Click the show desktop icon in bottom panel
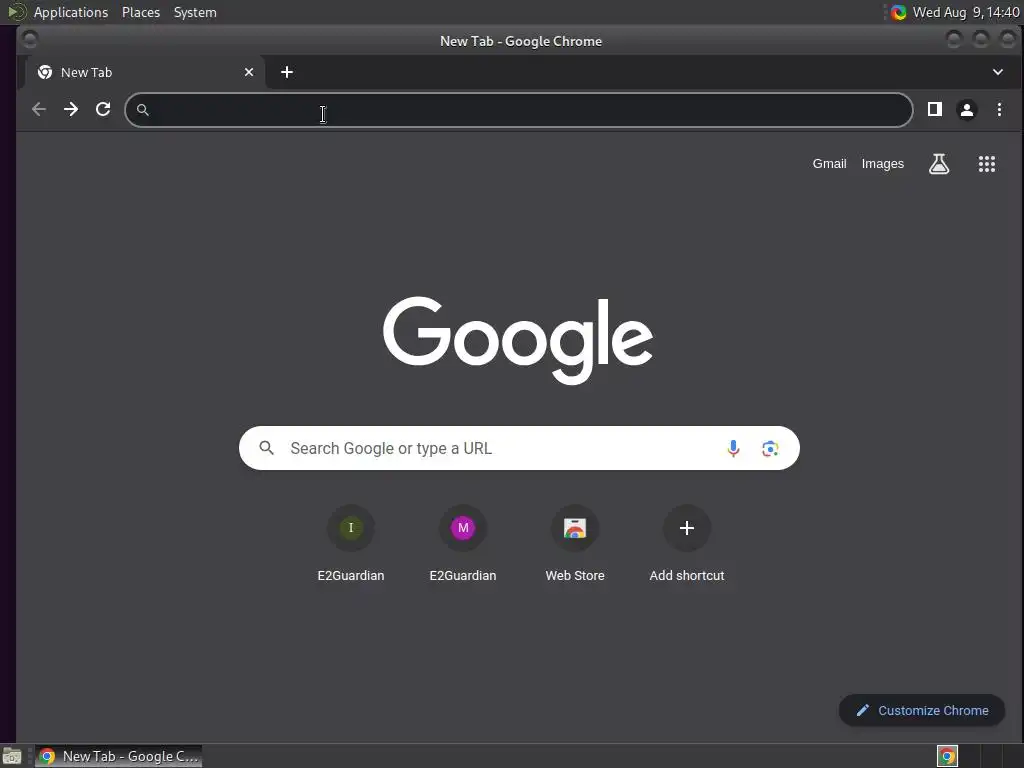 coord(12,756)
